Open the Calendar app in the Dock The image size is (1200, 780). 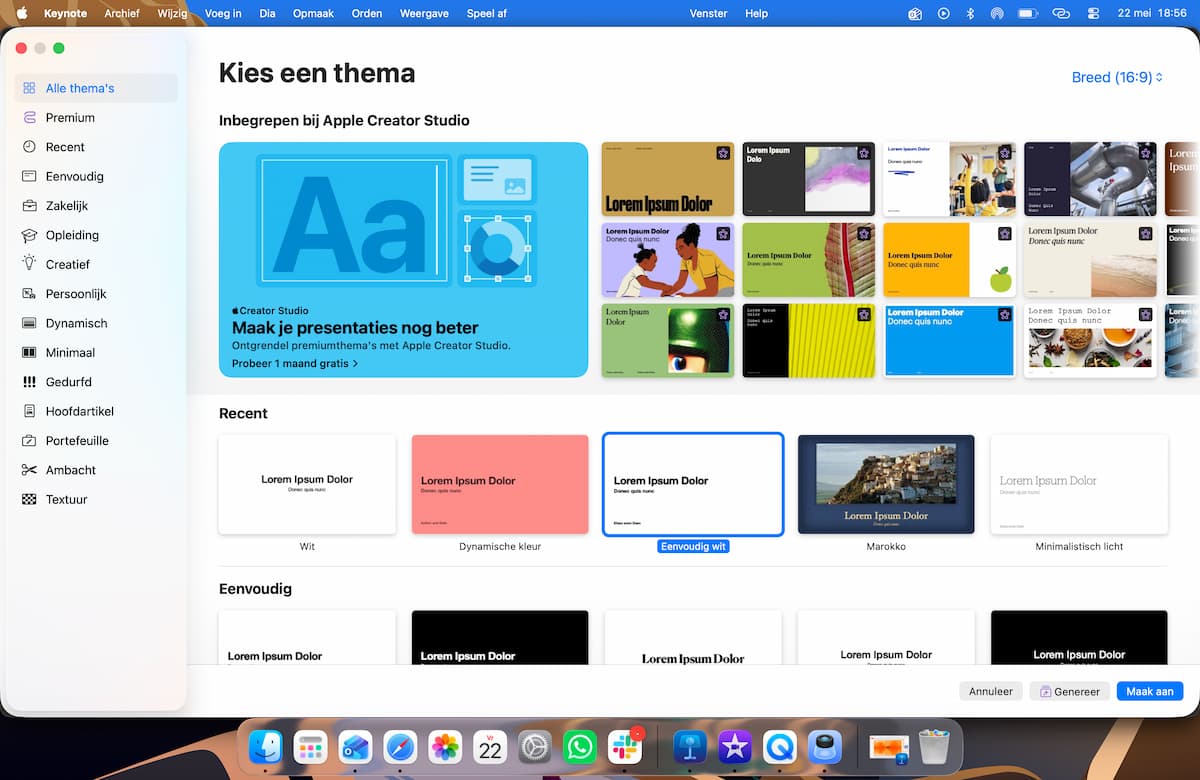point(490,747)
